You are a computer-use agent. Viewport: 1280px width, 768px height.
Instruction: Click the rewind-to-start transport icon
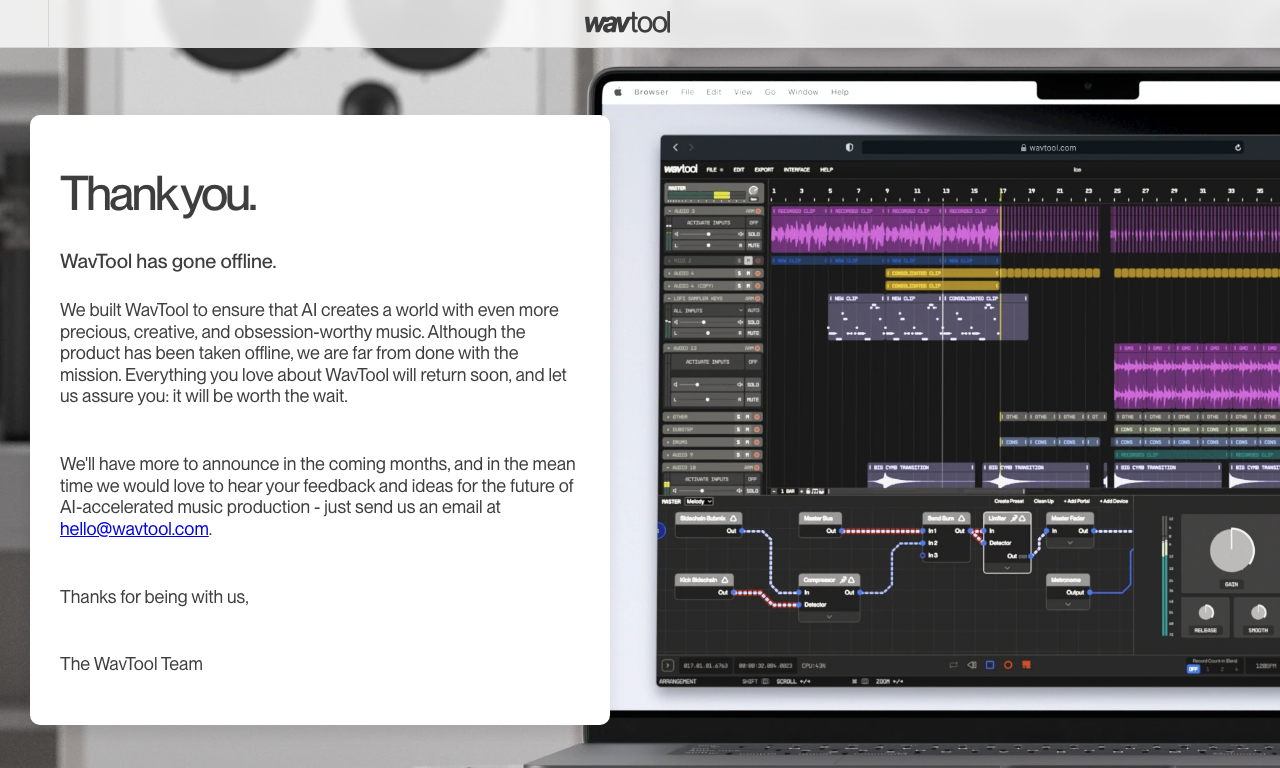tap(971, 665)
